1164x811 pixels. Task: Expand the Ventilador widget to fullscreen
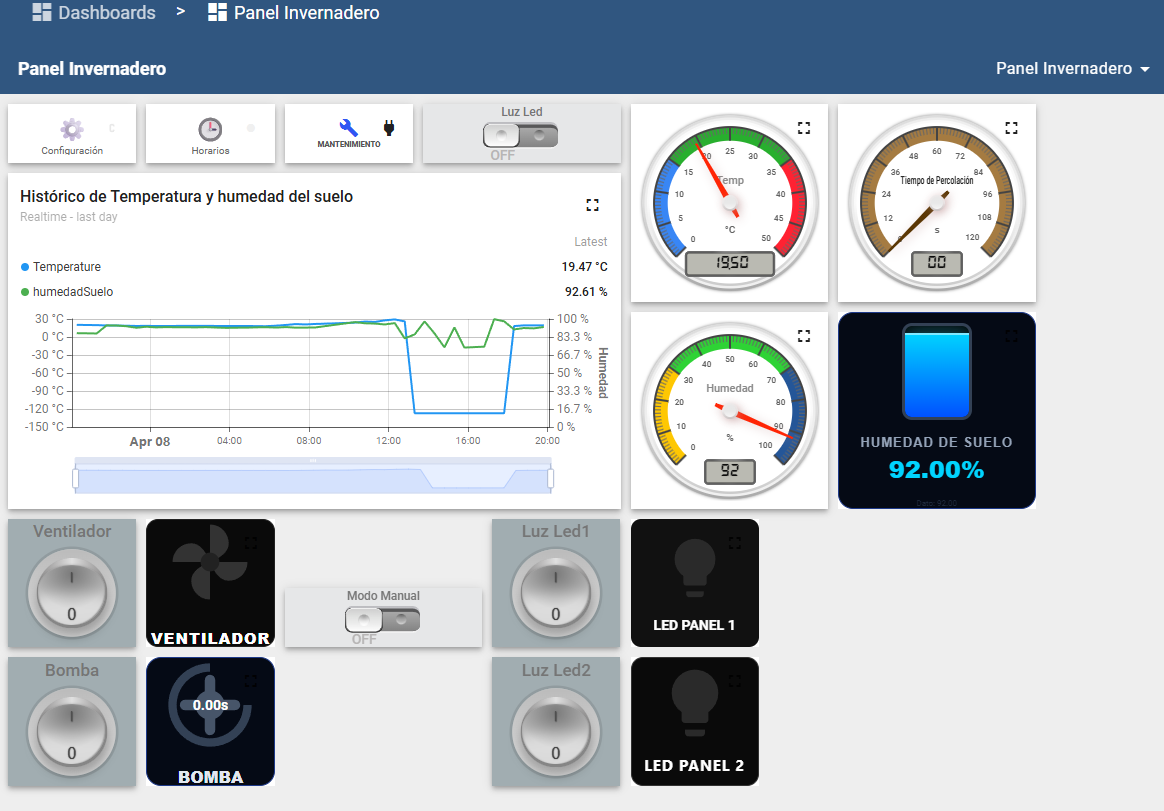[x=250, y=542]
